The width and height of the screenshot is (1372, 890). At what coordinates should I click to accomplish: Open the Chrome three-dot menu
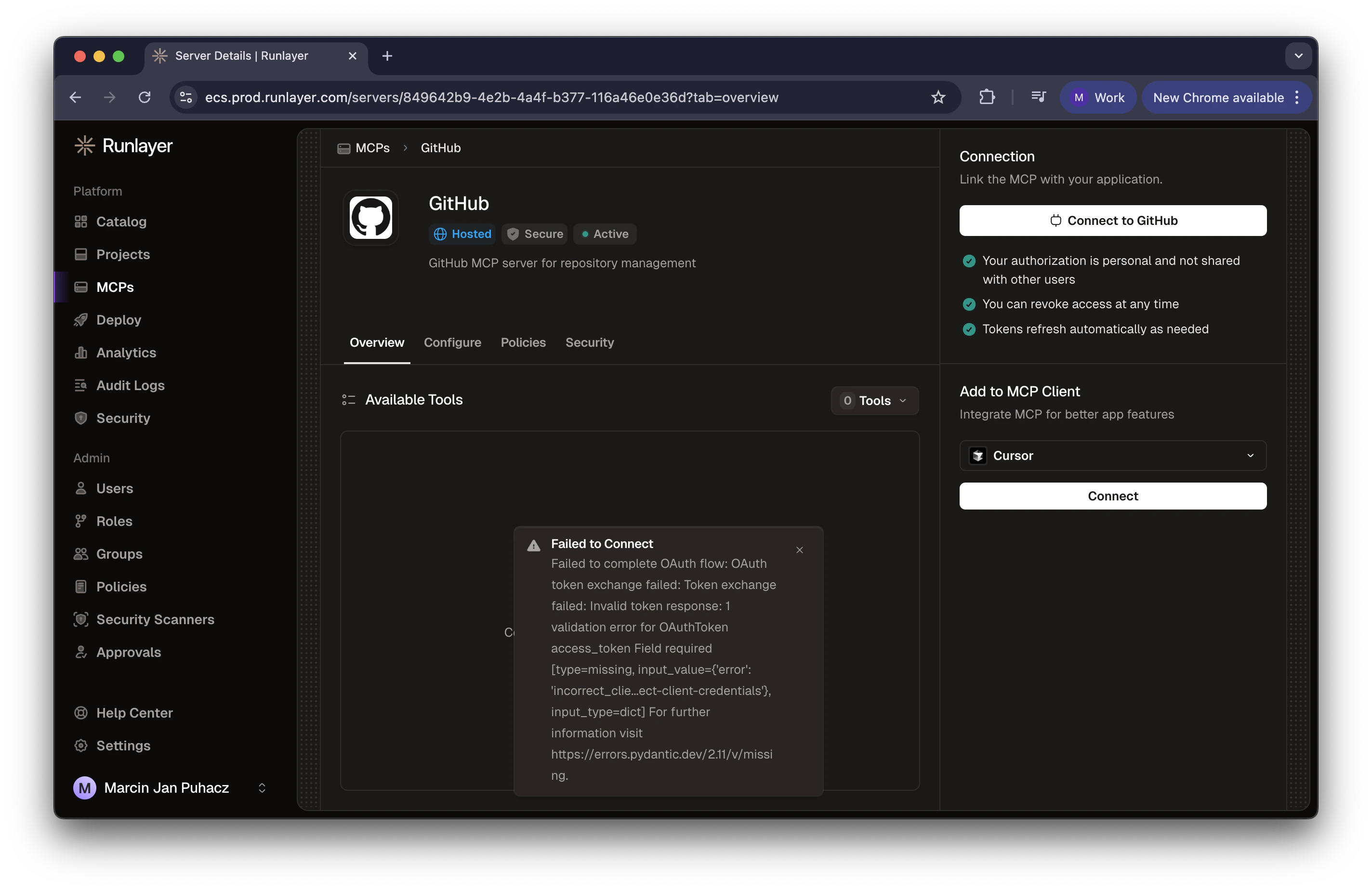click(x=1297, y=97)
